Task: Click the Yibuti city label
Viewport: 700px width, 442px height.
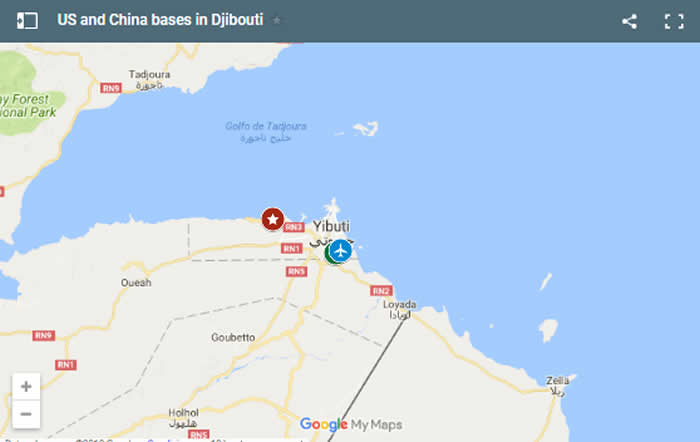Action: [331, 226]
